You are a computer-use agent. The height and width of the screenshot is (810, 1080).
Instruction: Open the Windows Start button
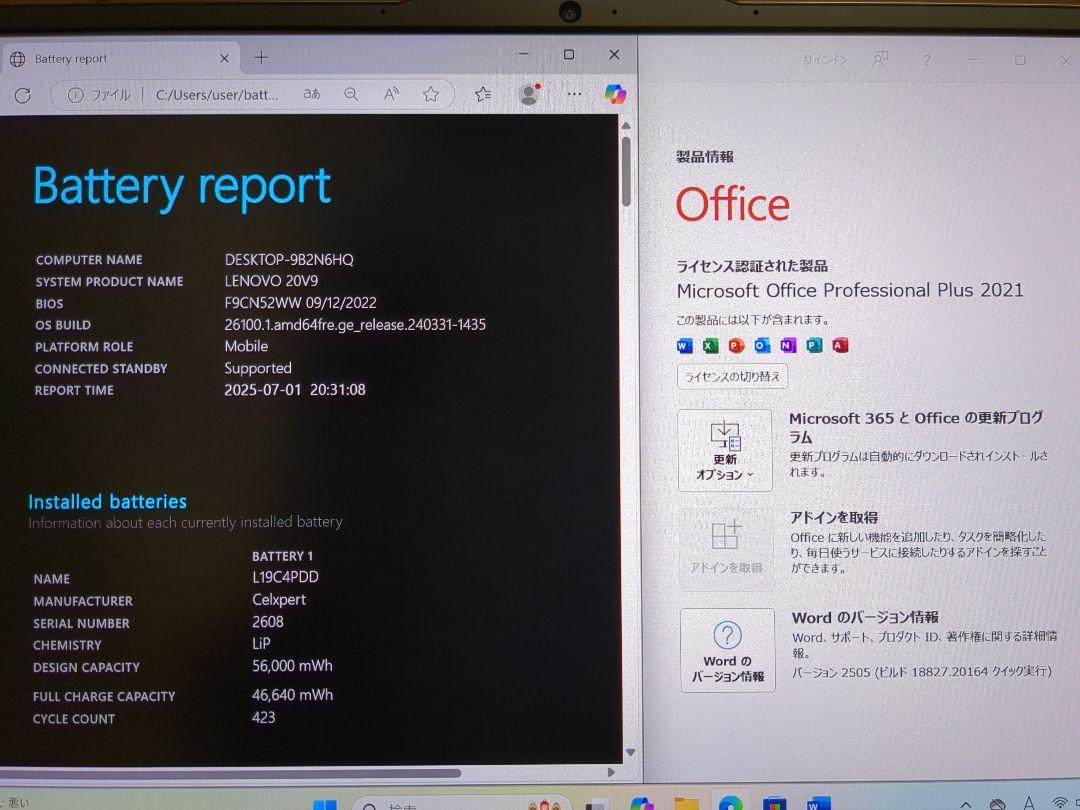(x=324, y=804)
